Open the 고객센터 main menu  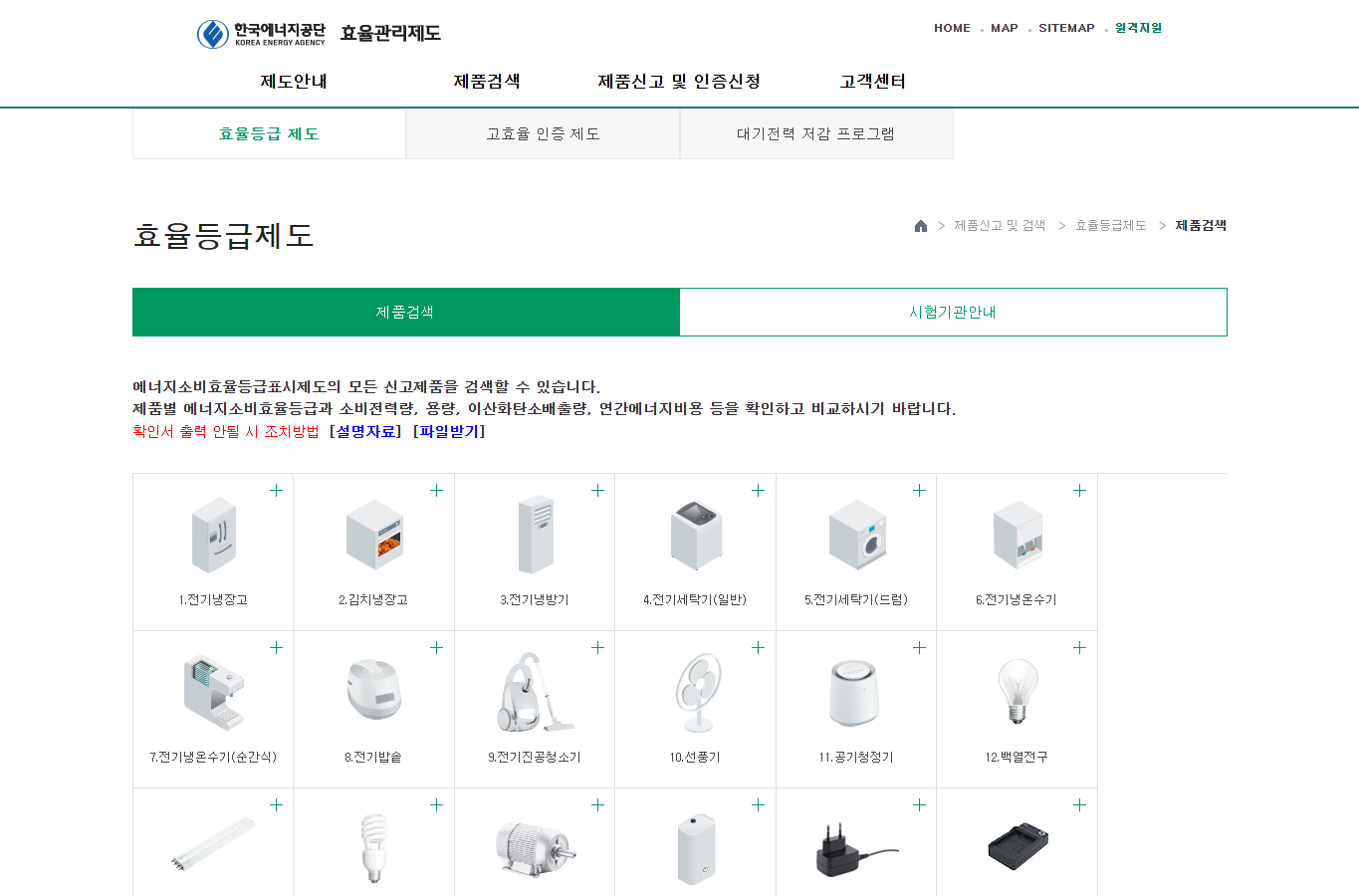point(873,82)
